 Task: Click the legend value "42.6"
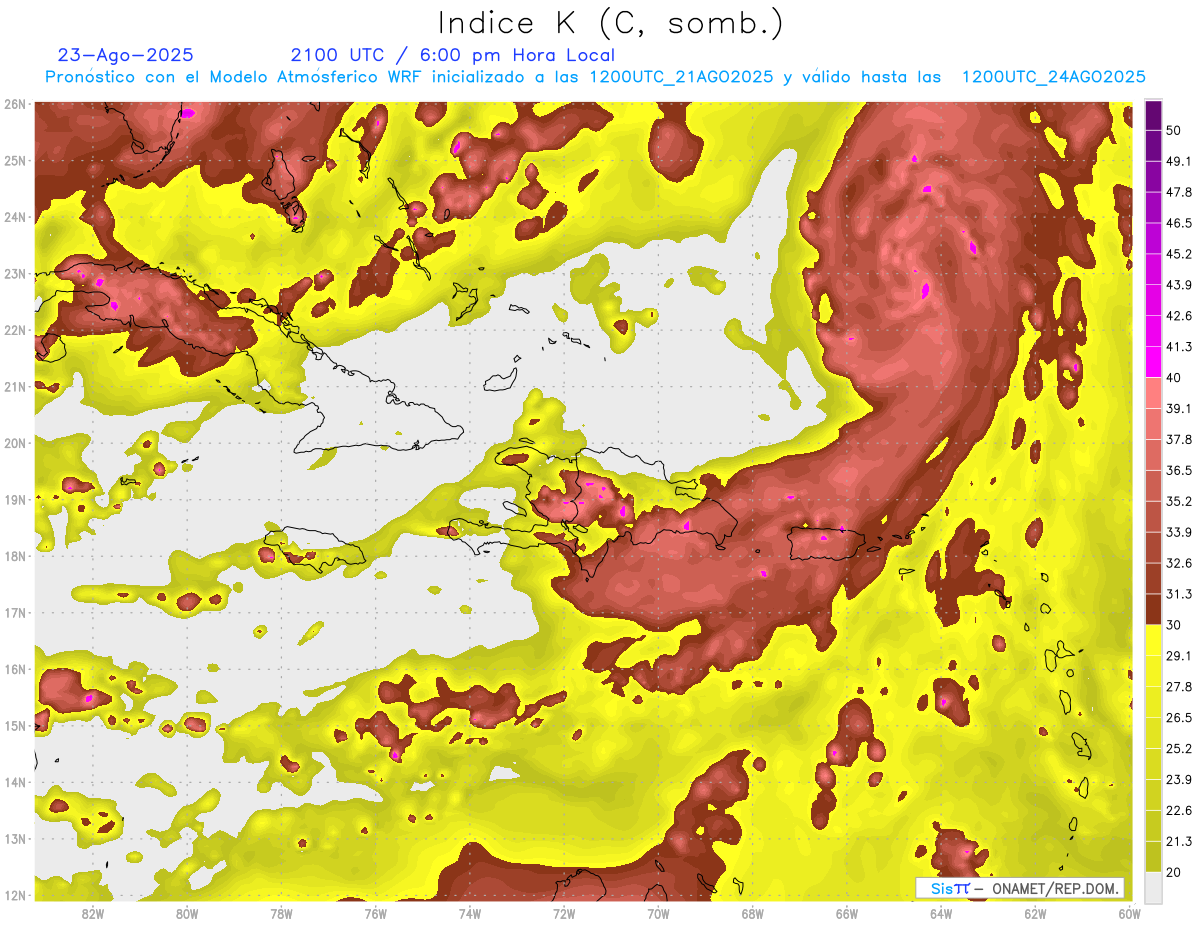click(1179, 316)
